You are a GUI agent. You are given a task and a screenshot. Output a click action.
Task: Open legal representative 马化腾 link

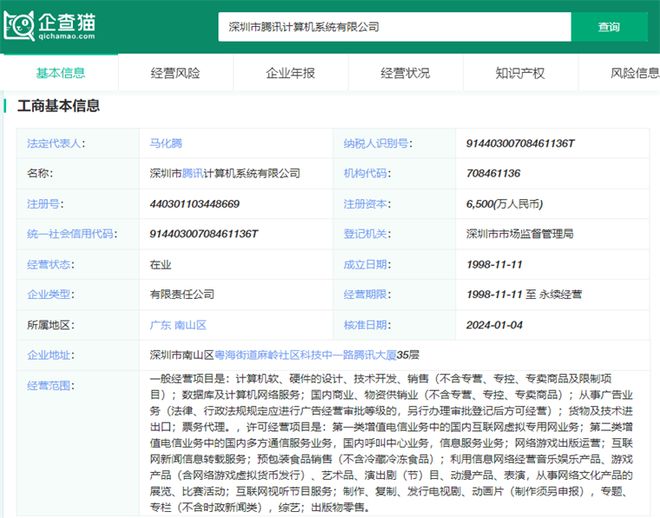point(166,143)
